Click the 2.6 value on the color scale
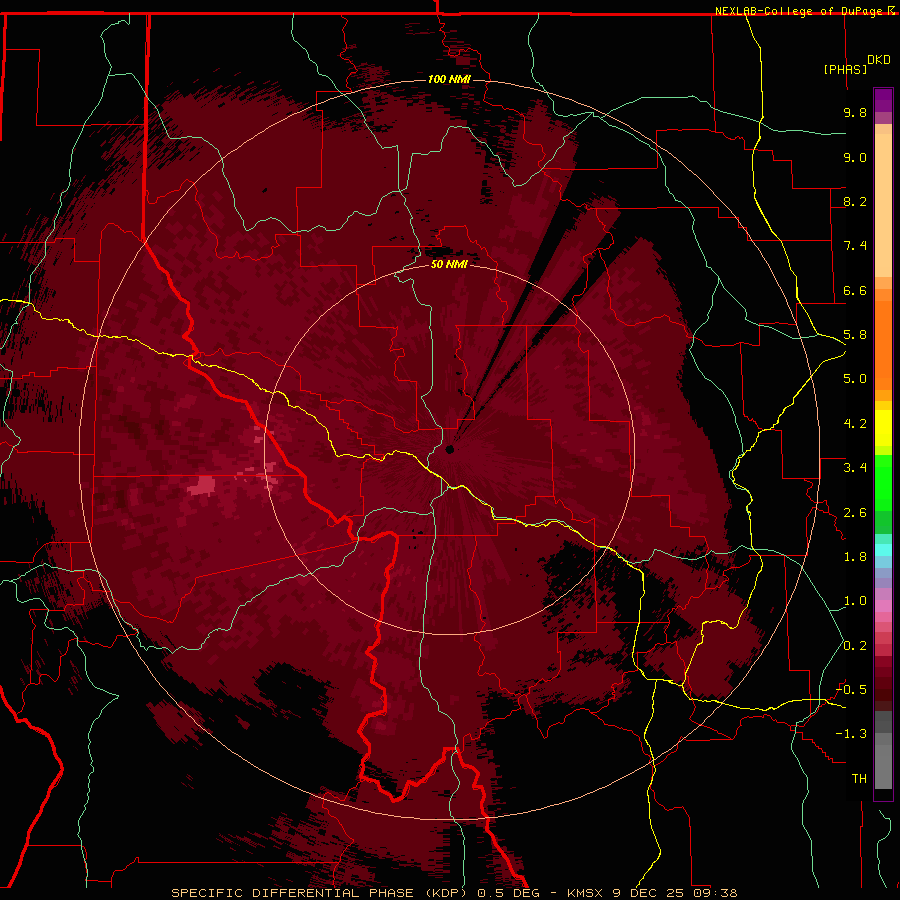The height and width of the screenshot is (900, 900). pos(855,513)
